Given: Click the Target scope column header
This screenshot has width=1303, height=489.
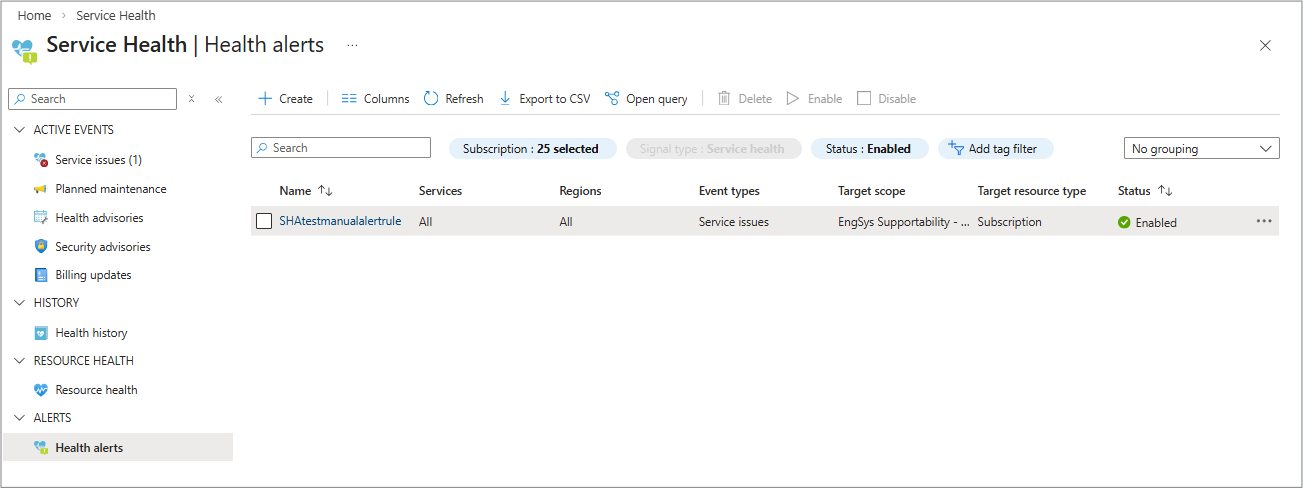Looking at the screenshot, I should pyautogui.click(x=871, y=191).
